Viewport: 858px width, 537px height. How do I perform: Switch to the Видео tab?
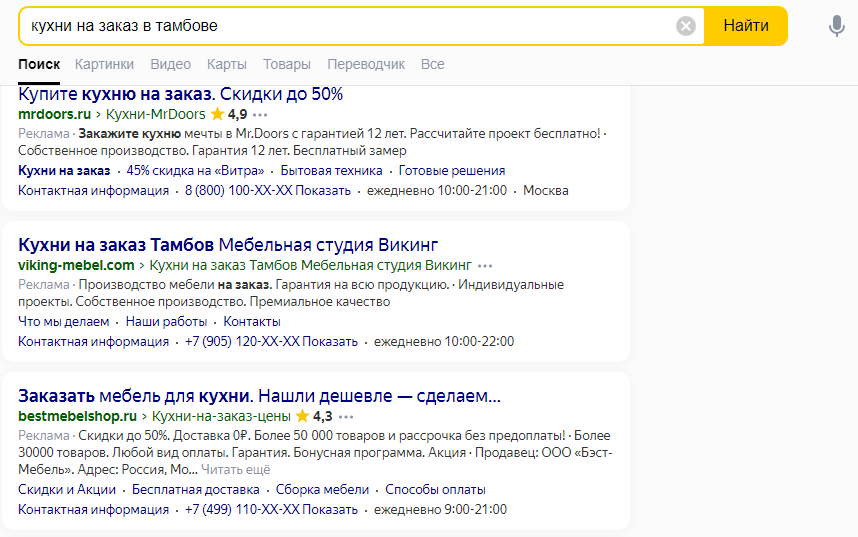click(x=171, y=64)
